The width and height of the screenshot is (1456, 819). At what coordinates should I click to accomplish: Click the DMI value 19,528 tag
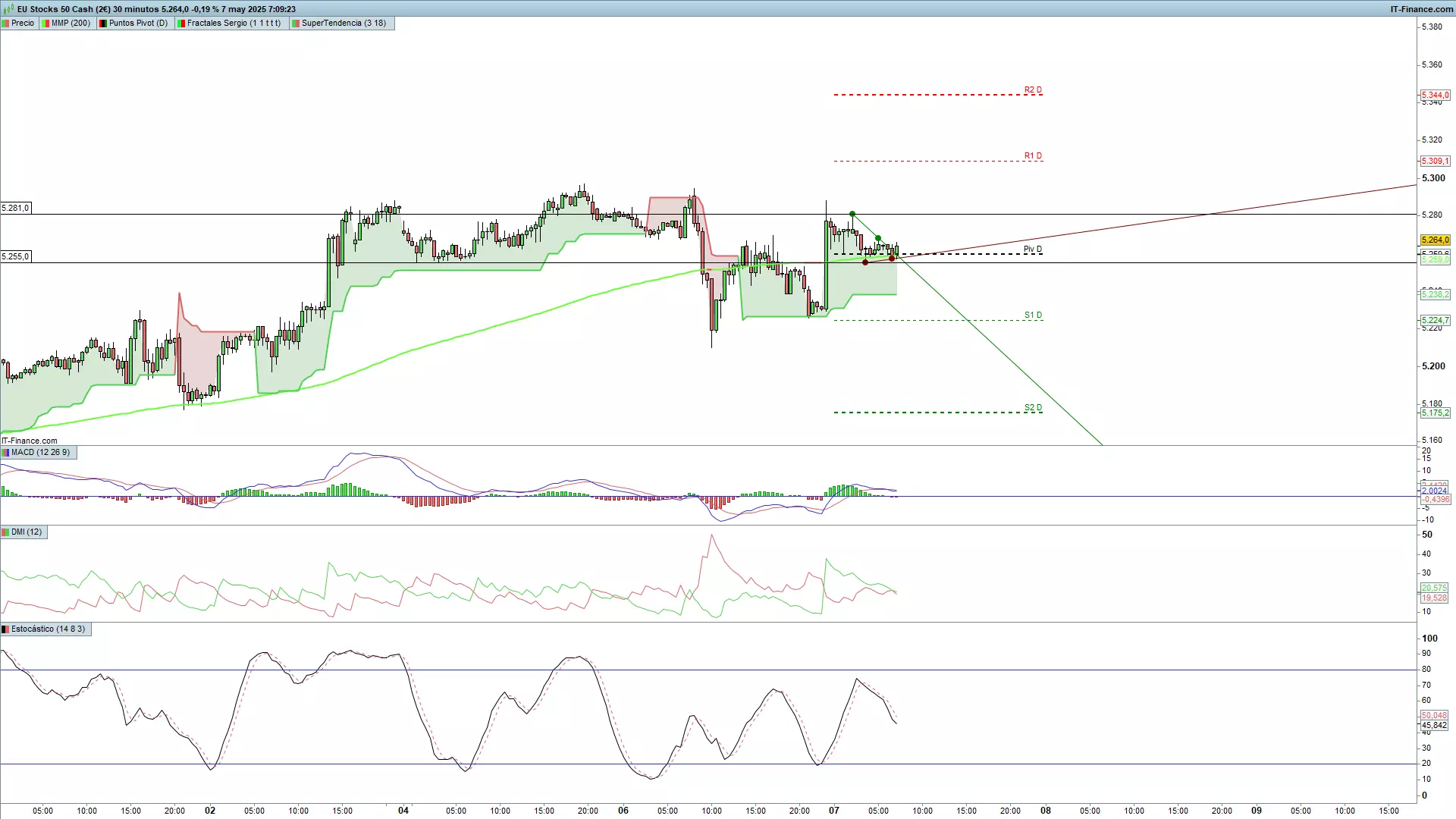click(x=1434, y=598)
